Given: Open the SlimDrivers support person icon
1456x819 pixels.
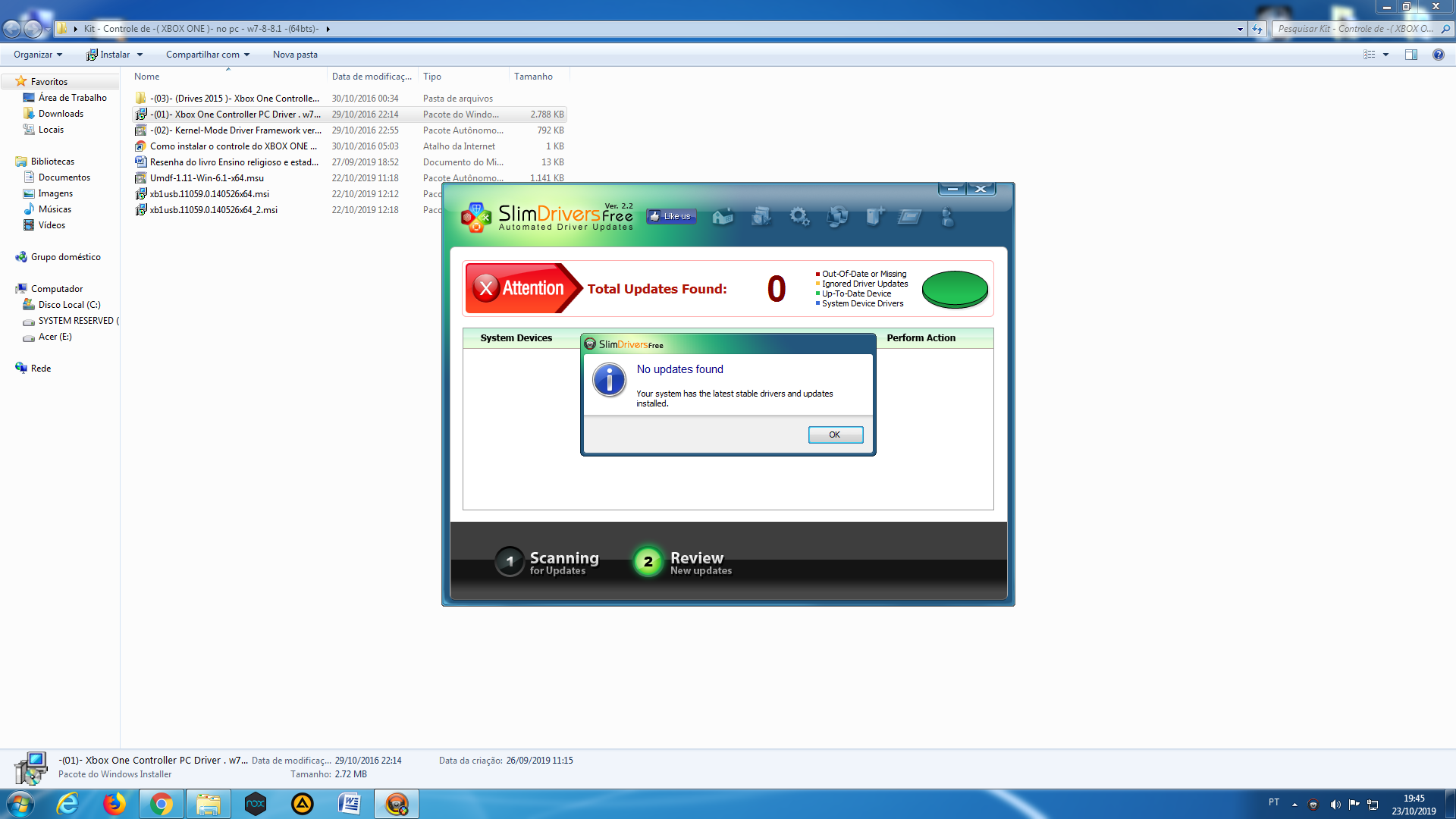Looking at the screenshot, I should (947, 217).
